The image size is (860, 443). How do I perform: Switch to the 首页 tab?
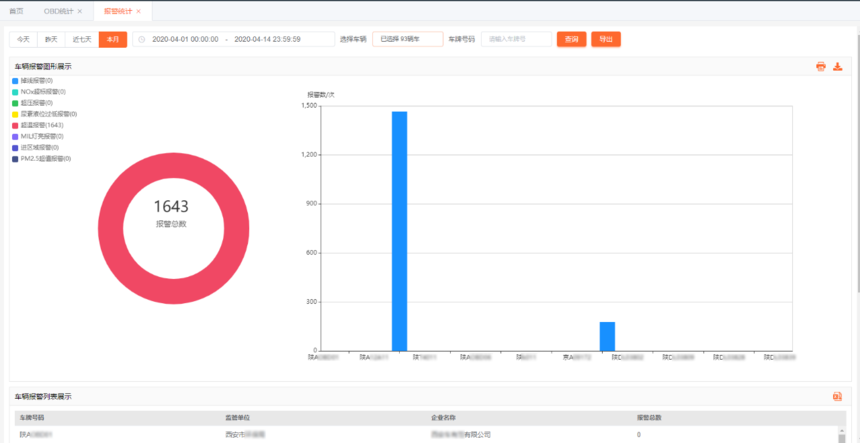(x=16, y=11)
